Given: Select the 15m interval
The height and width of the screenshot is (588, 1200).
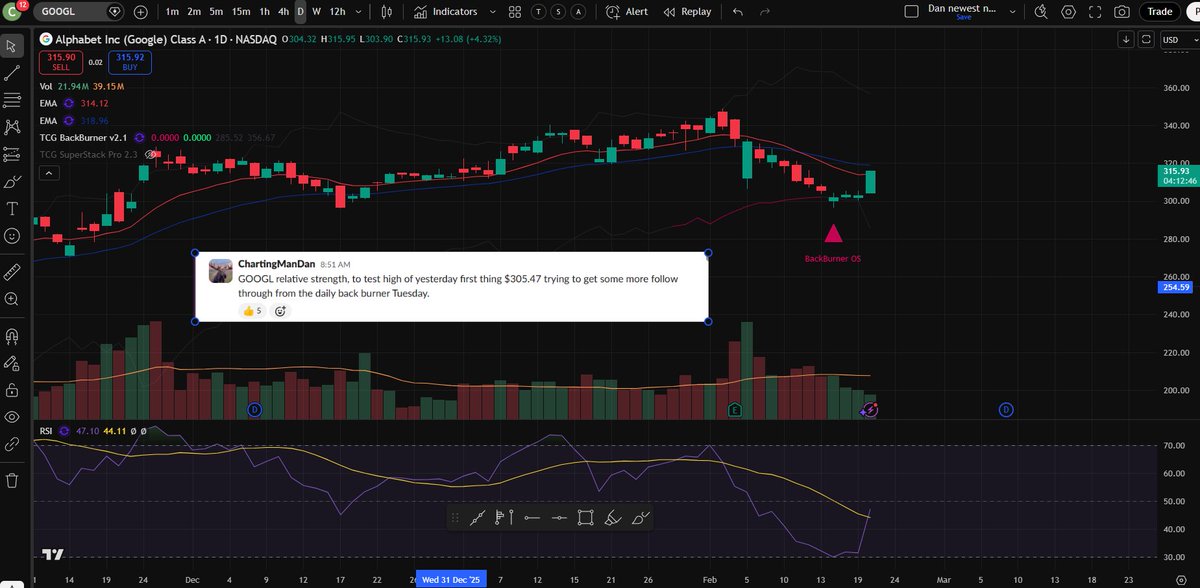Looking at the screenshot, I should tap(241, 12).
